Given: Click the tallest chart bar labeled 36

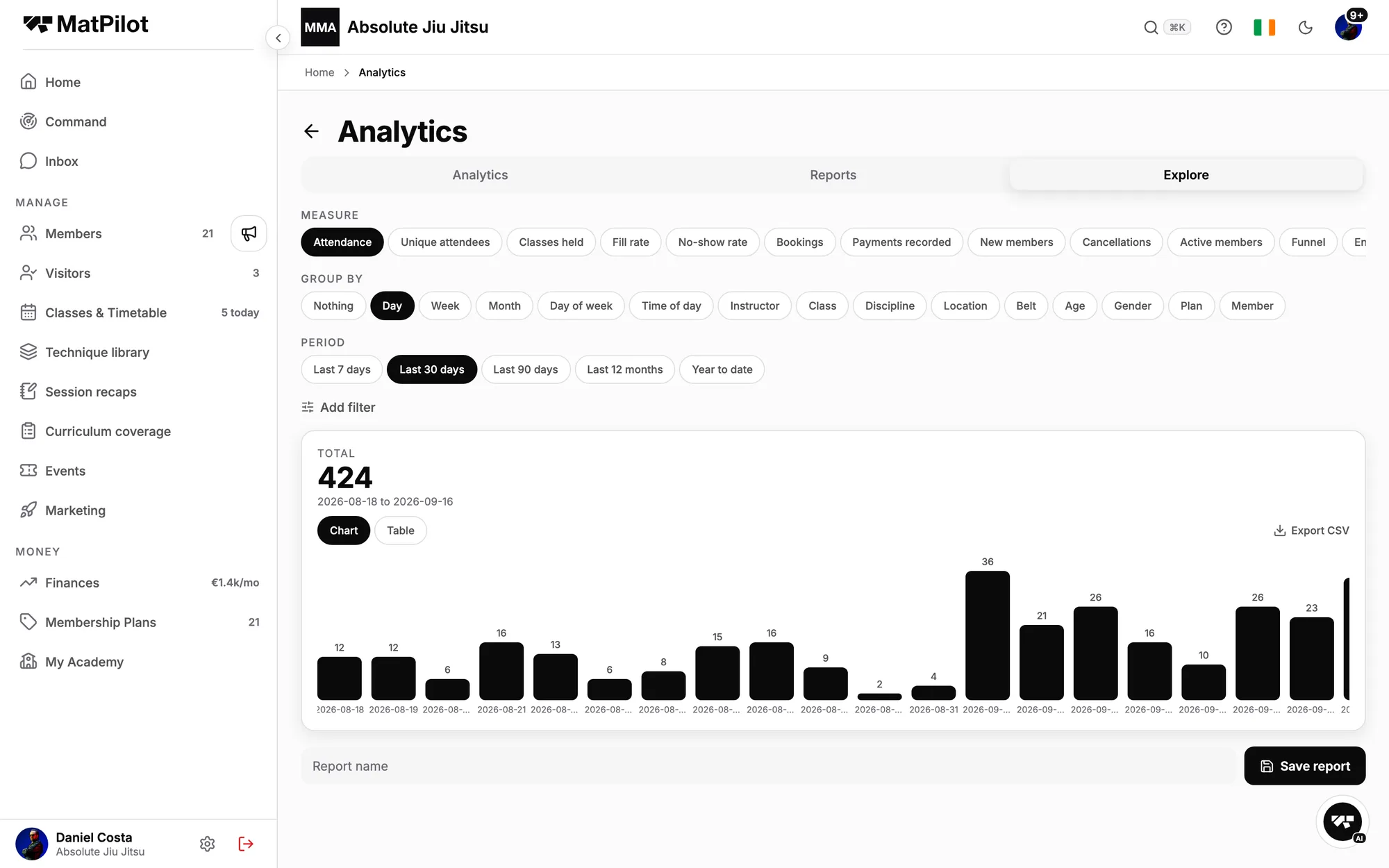Looking at the screenshot, I should 987,635.
